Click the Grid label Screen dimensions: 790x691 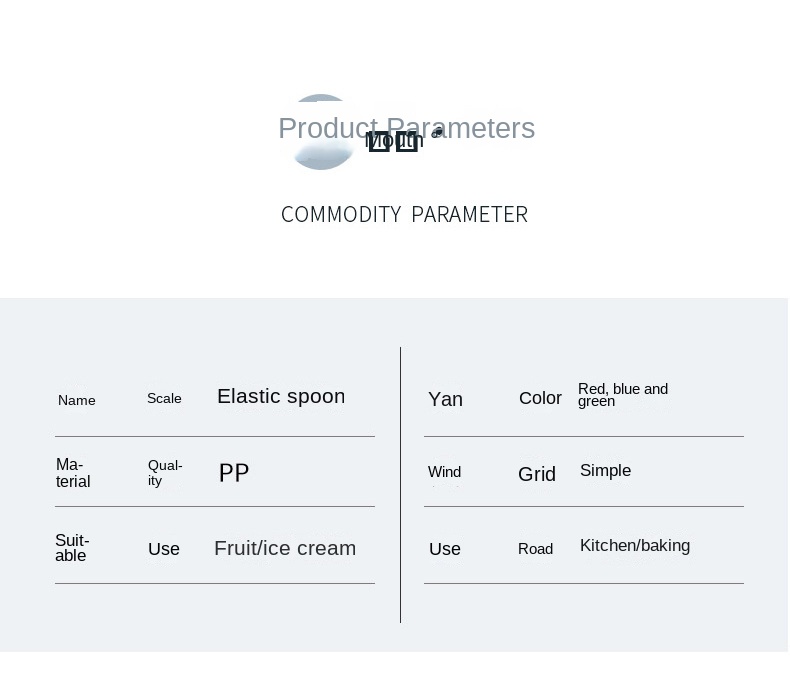[x=537, y=474]
